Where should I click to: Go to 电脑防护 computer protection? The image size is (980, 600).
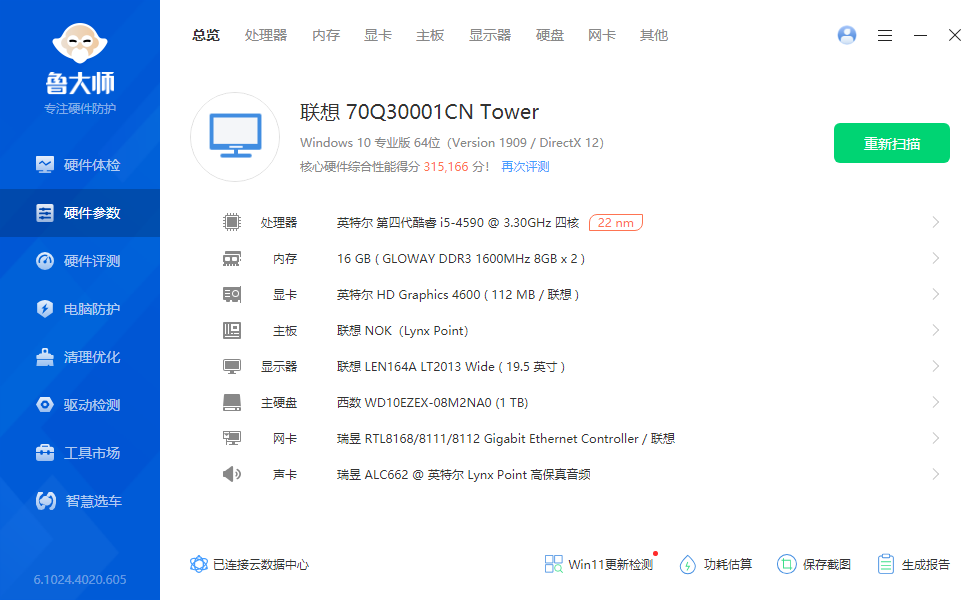point(79,309)
